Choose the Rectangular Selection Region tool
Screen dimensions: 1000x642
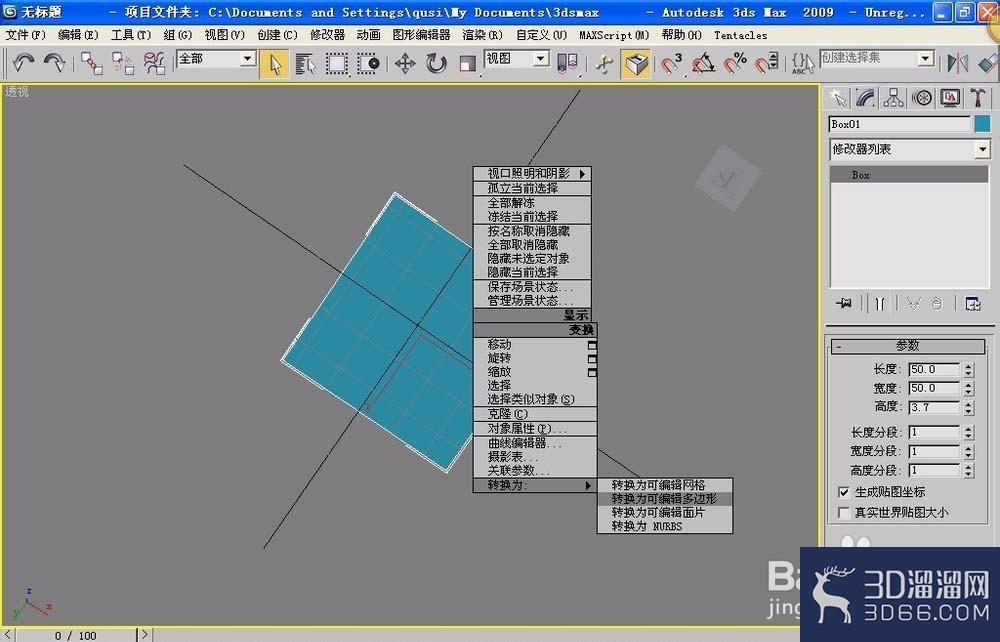coord(337,64)
